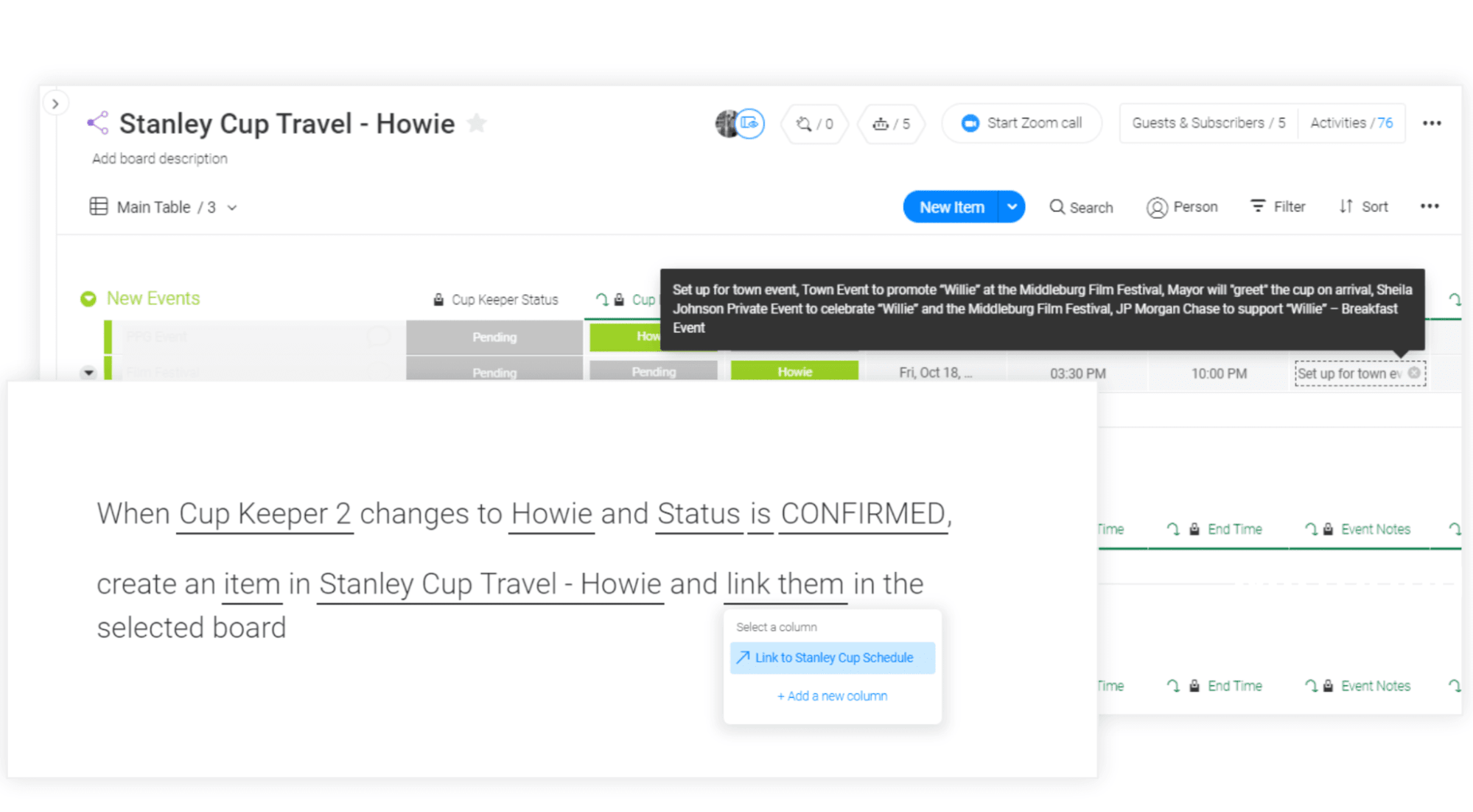1473x812 pixels.
Task: Click the star/favorite icon next to board title
Action: point(477,124)
